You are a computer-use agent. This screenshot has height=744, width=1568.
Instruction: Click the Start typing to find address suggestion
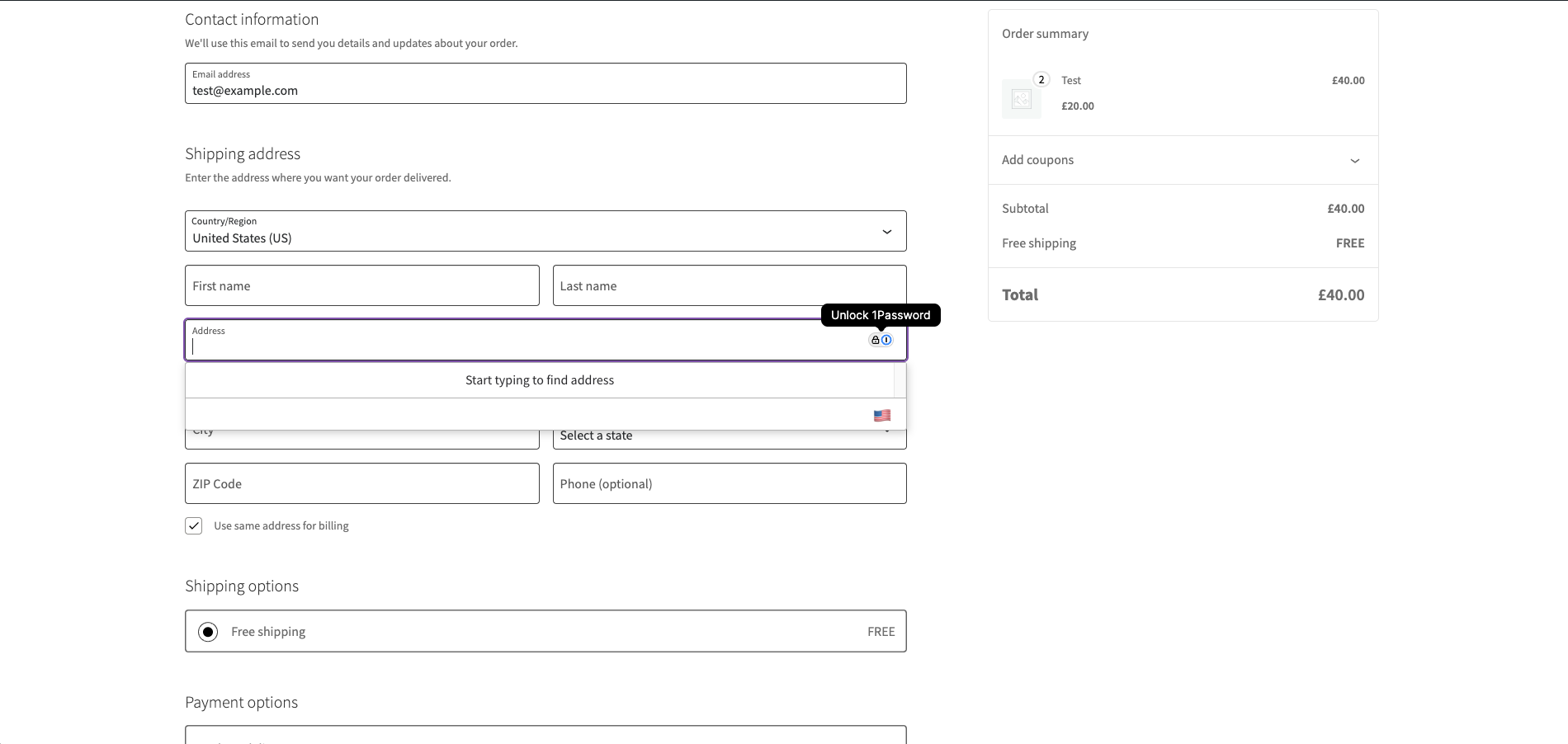pyautogui.click(x=540, y=380)
